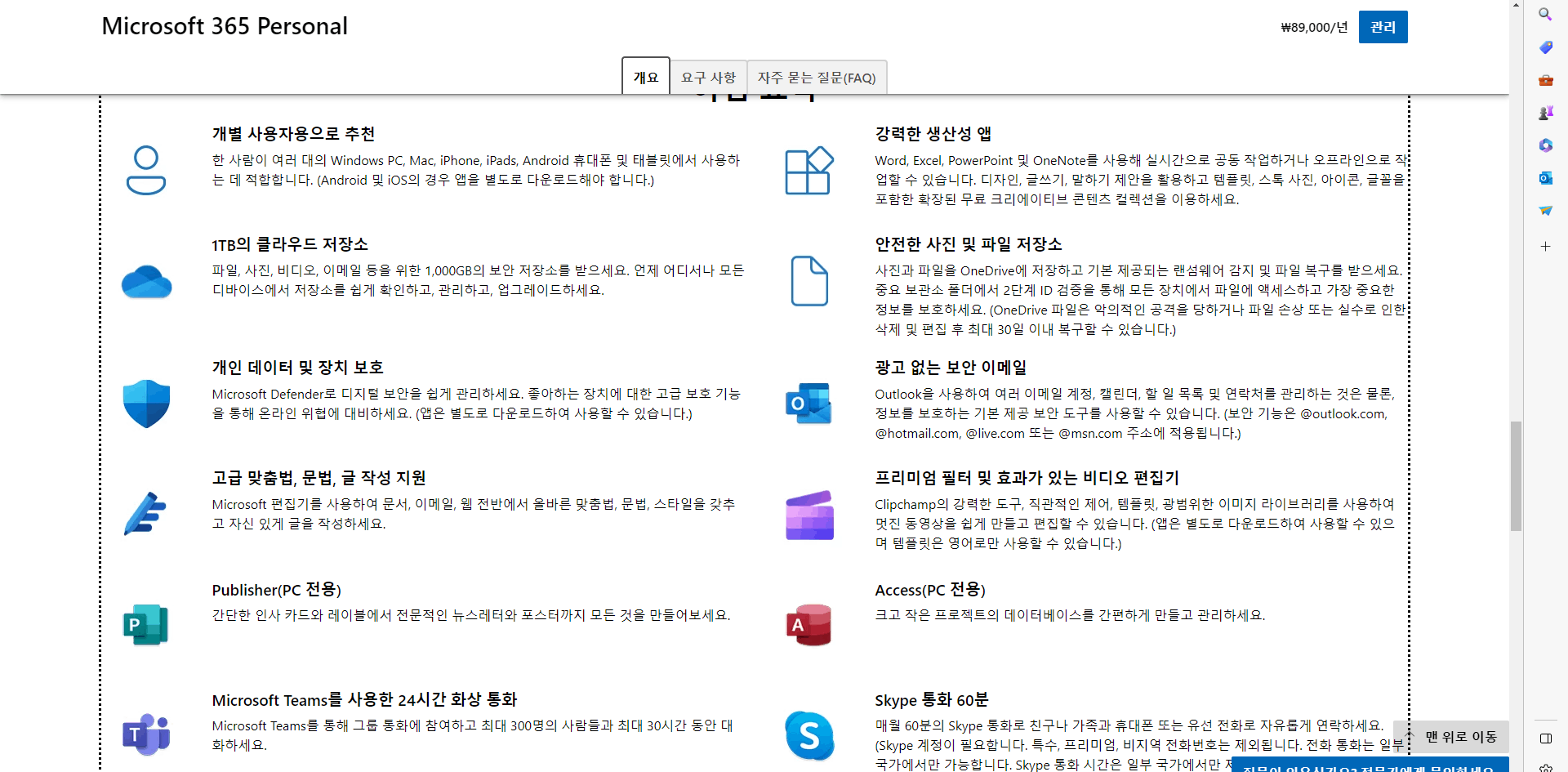The image size is (1568, 772).
Task: Click the OneDrive cloud icon
Action: click(147, 282)
